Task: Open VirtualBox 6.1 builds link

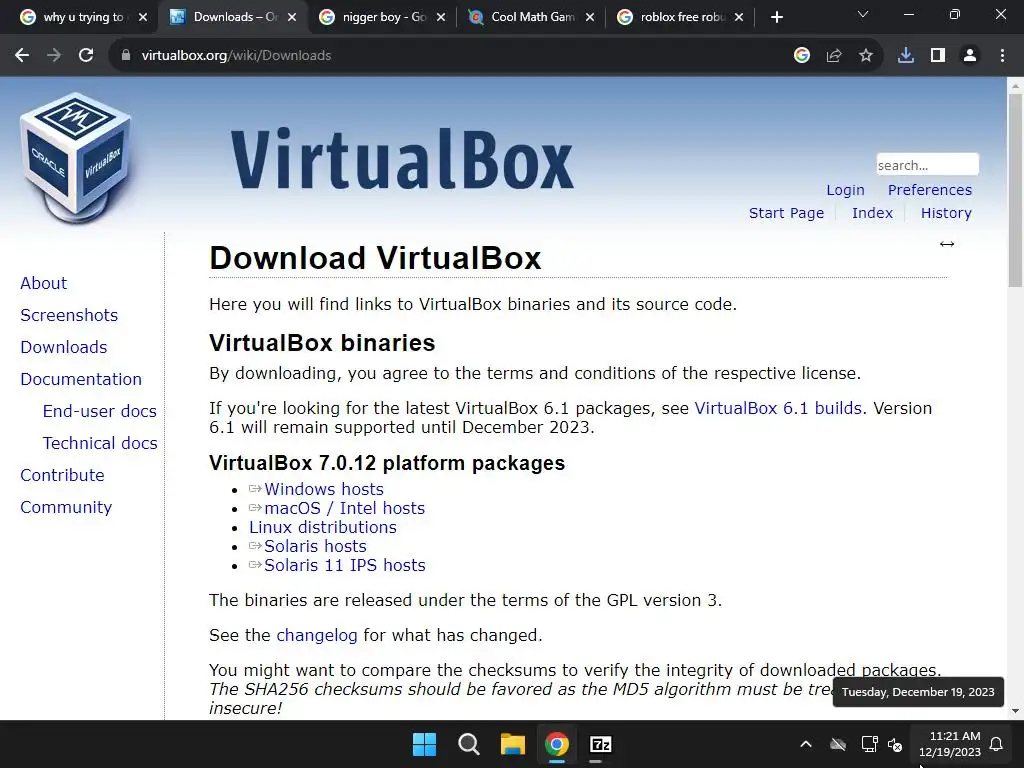Action: click(x=778, y=408)
